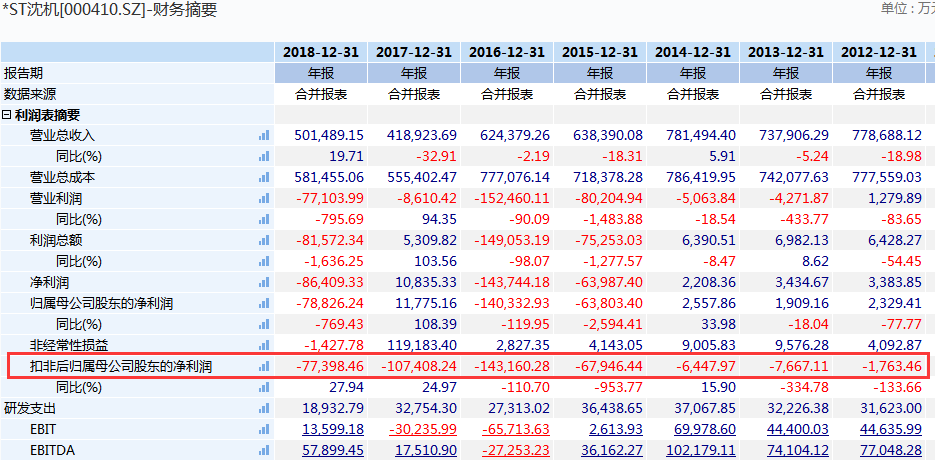Click 2012 营业利润 value 1,279.89
The height and width of the screenshot is (460, 935).
tap(894, 198)
